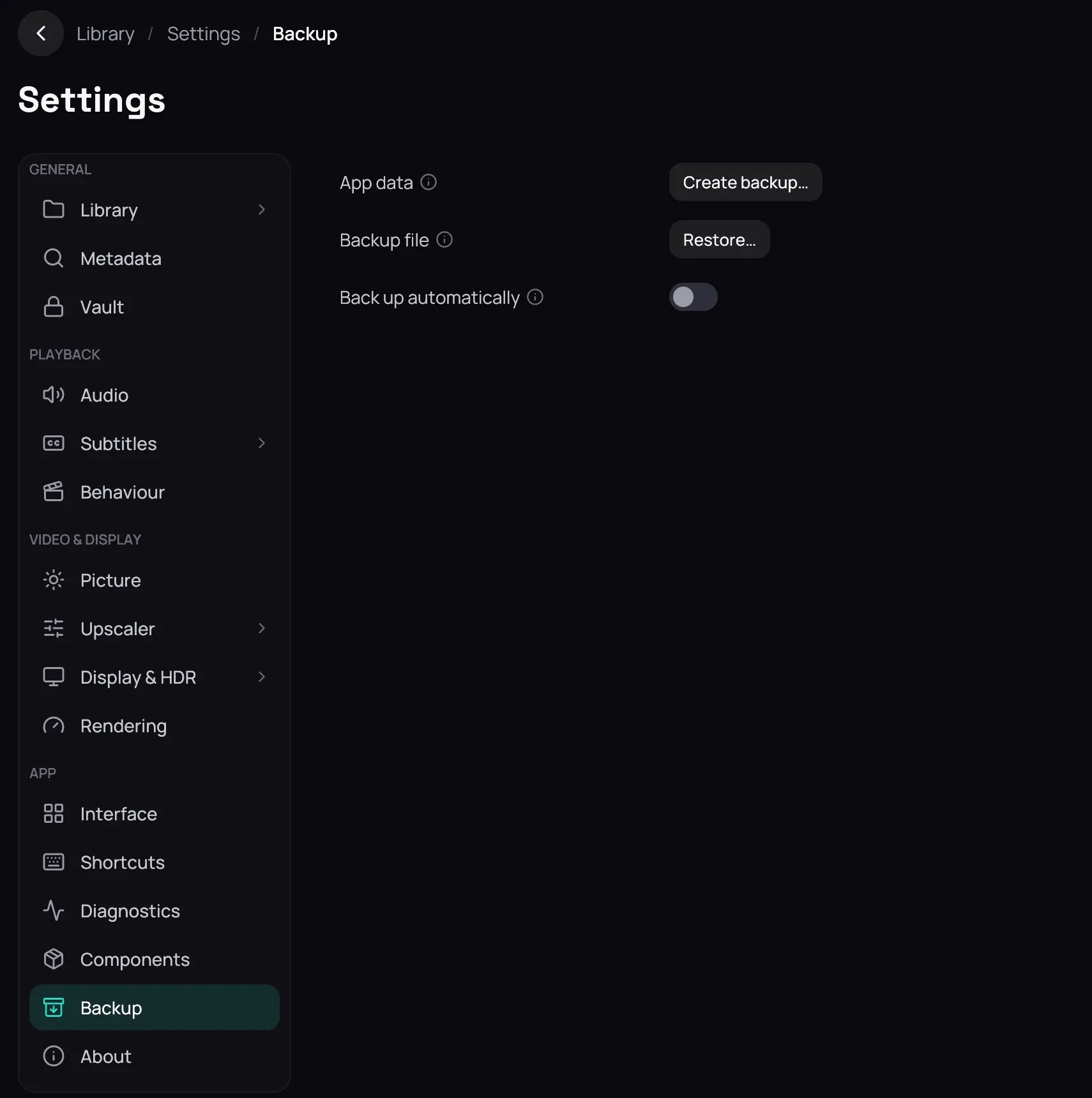Viewport: 1092px width, 1098px height.
Task: Open the Shortcuts settings page
Action: pos(155,862)
